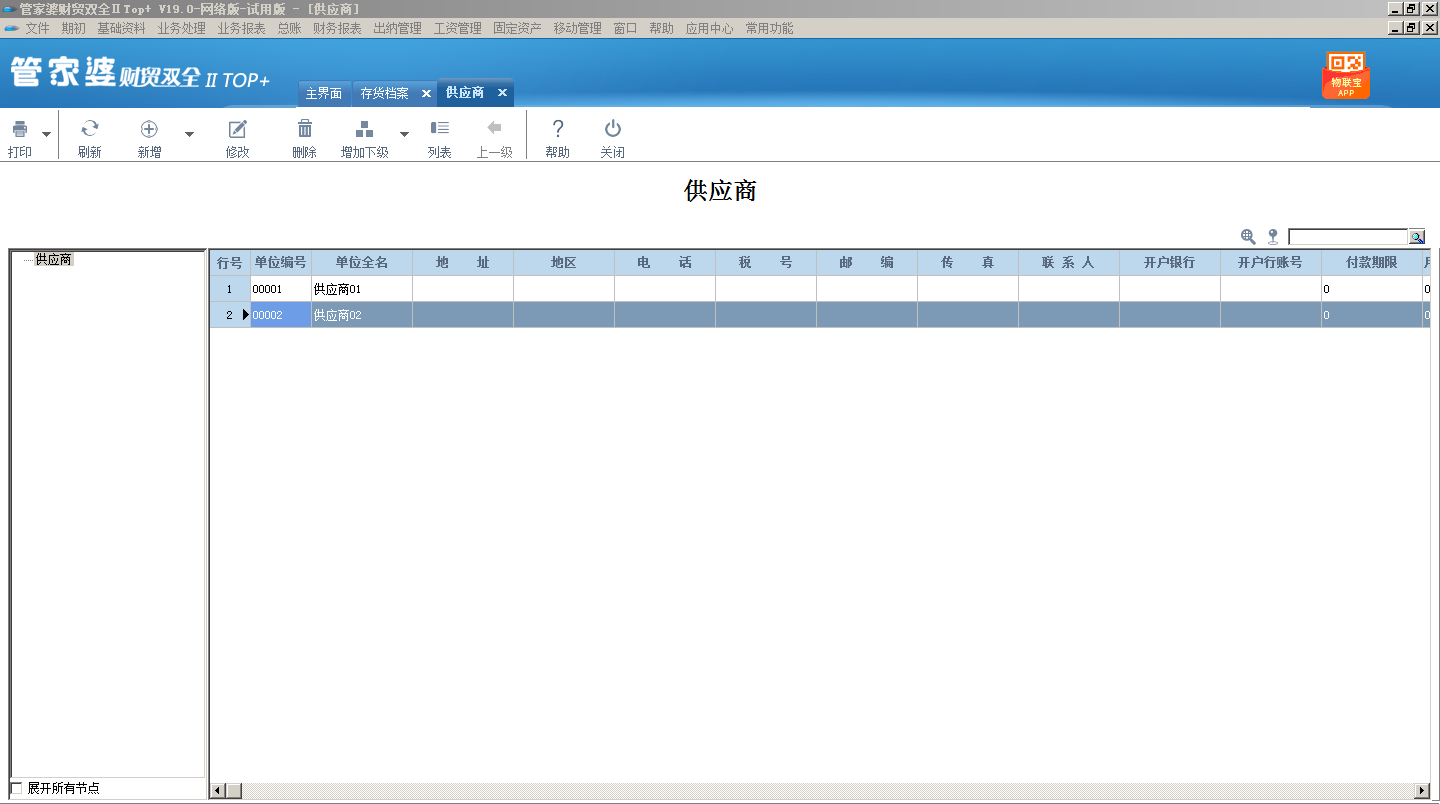
Task: Click the 上一级 back arrow icon
Action: point(494,127)
